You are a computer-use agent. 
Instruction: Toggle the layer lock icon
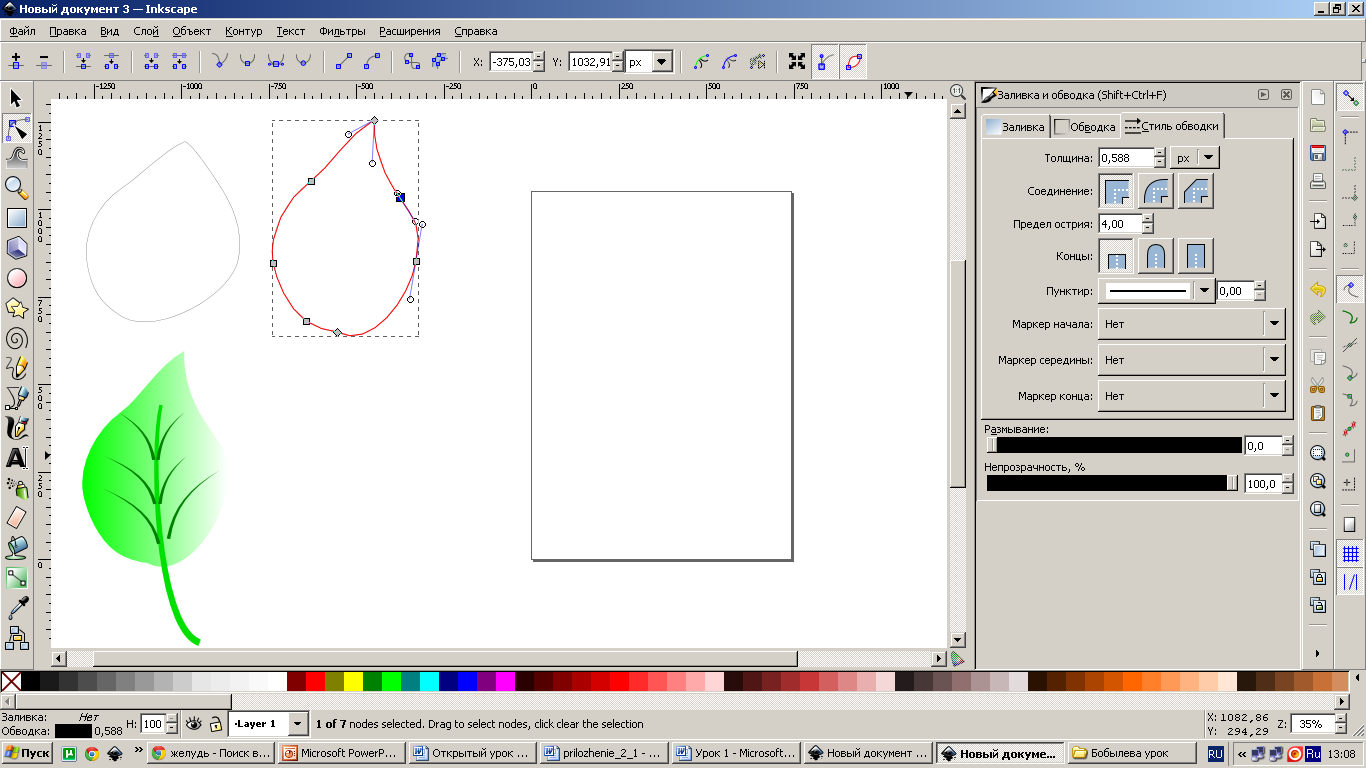pos(215,724)
